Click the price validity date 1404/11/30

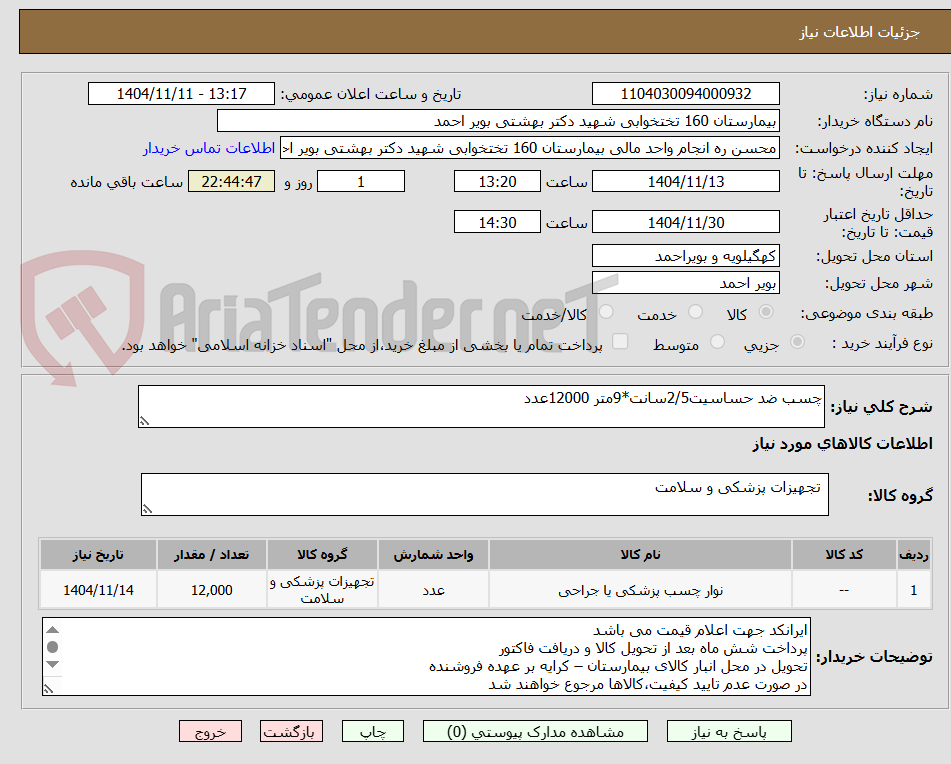(x=685, y=222)
